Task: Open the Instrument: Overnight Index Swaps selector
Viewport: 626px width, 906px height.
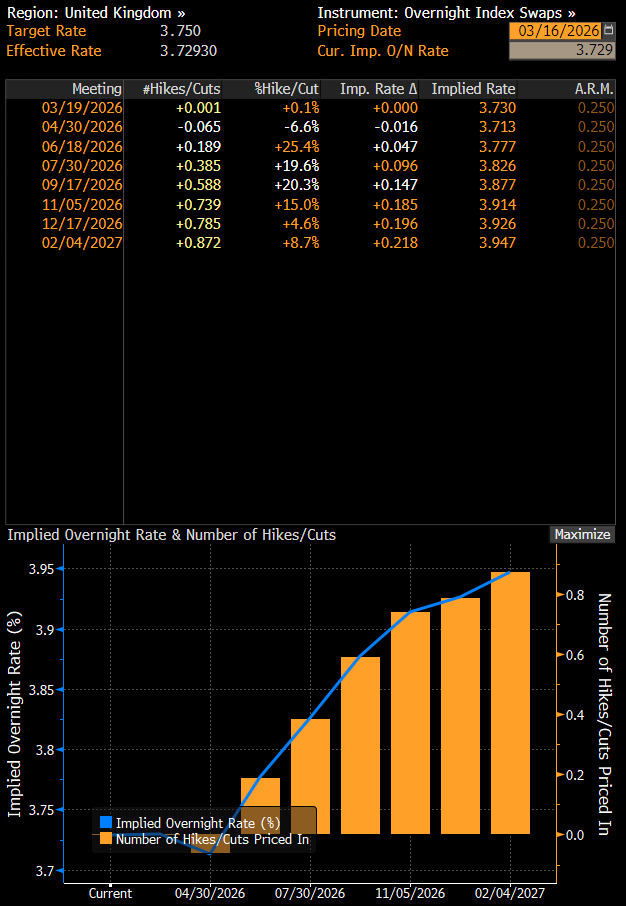Action: pyautogui.click(x=446, y=13)
